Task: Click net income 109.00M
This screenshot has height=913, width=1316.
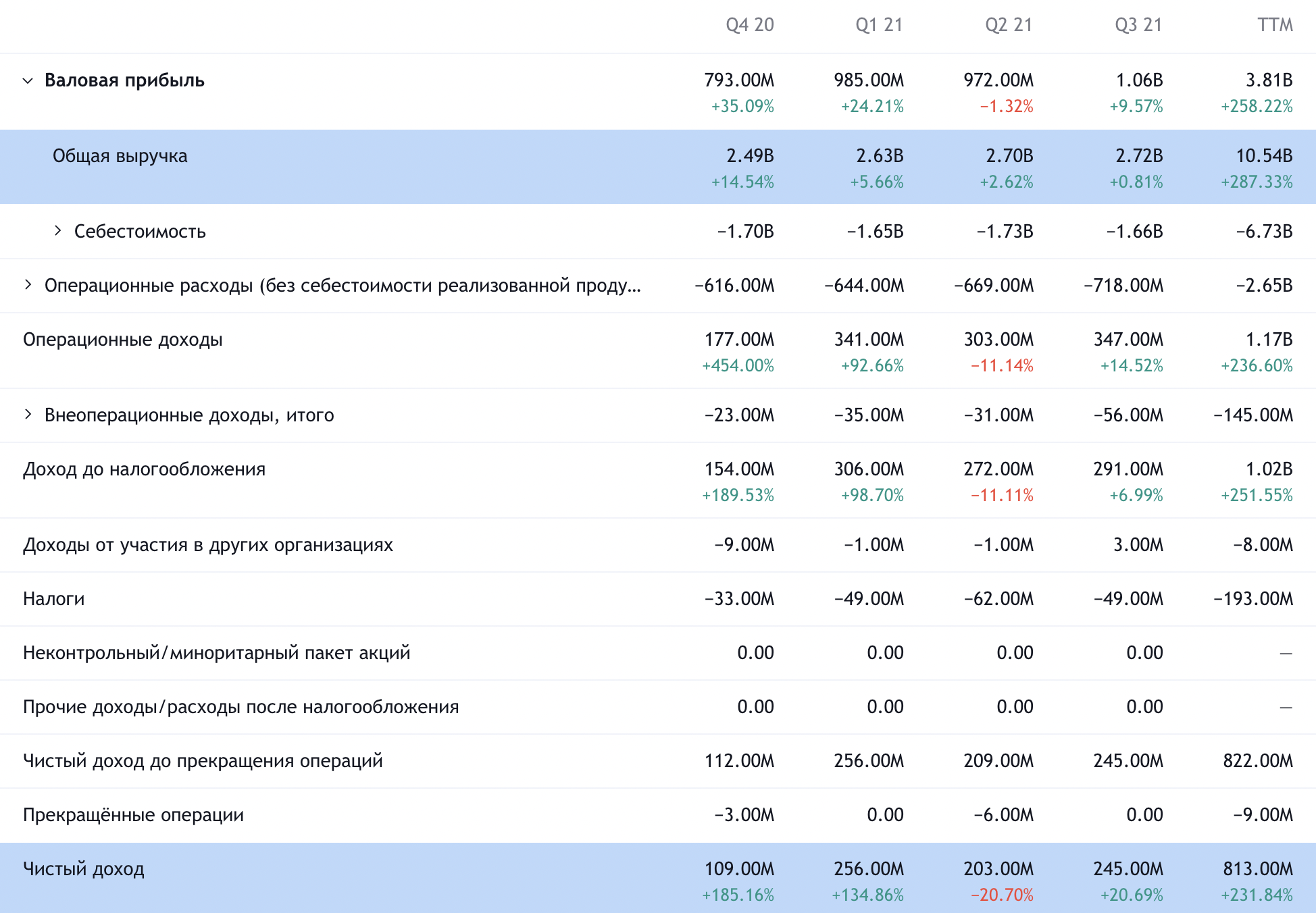Action: (739, 869)
